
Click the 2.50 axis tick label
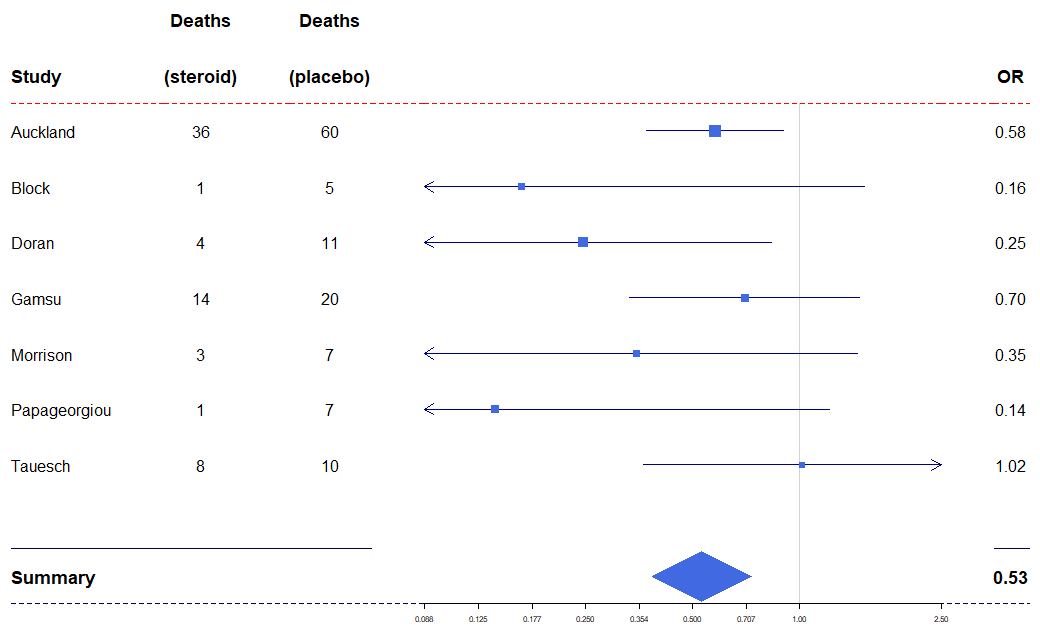(x=941, y=619)
